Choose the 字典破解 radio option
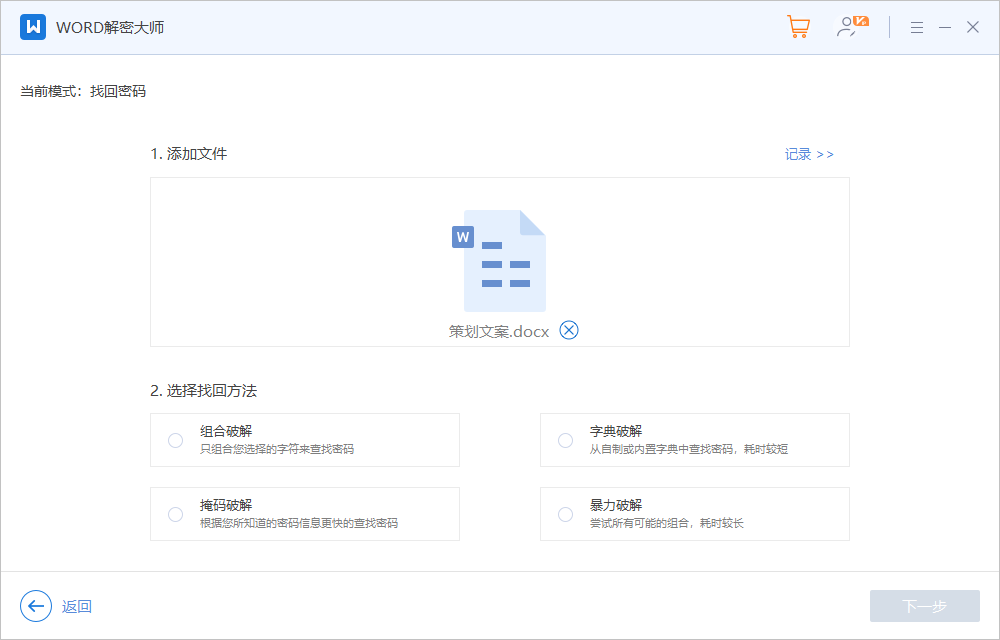The width and height of the screenshot is (1000, 640). point(566,440)
